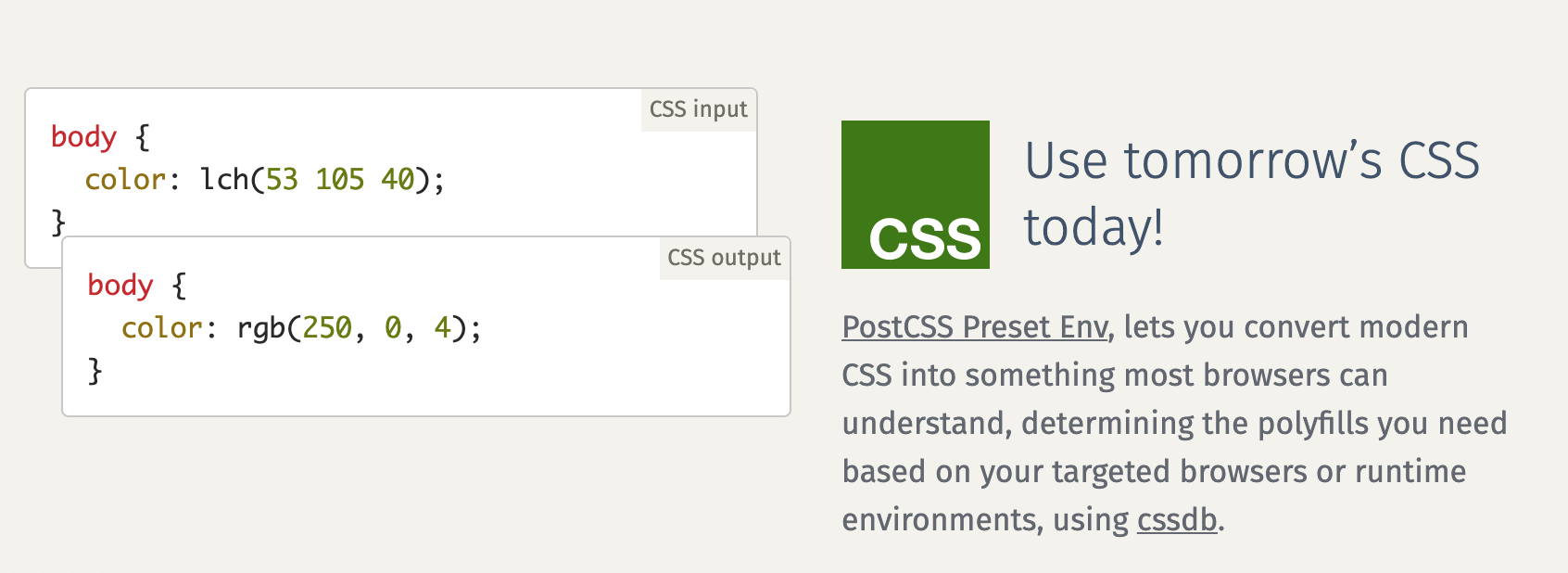Open the PostCSS Preset Env link
Screen dimensions: 1568x573
974,327
